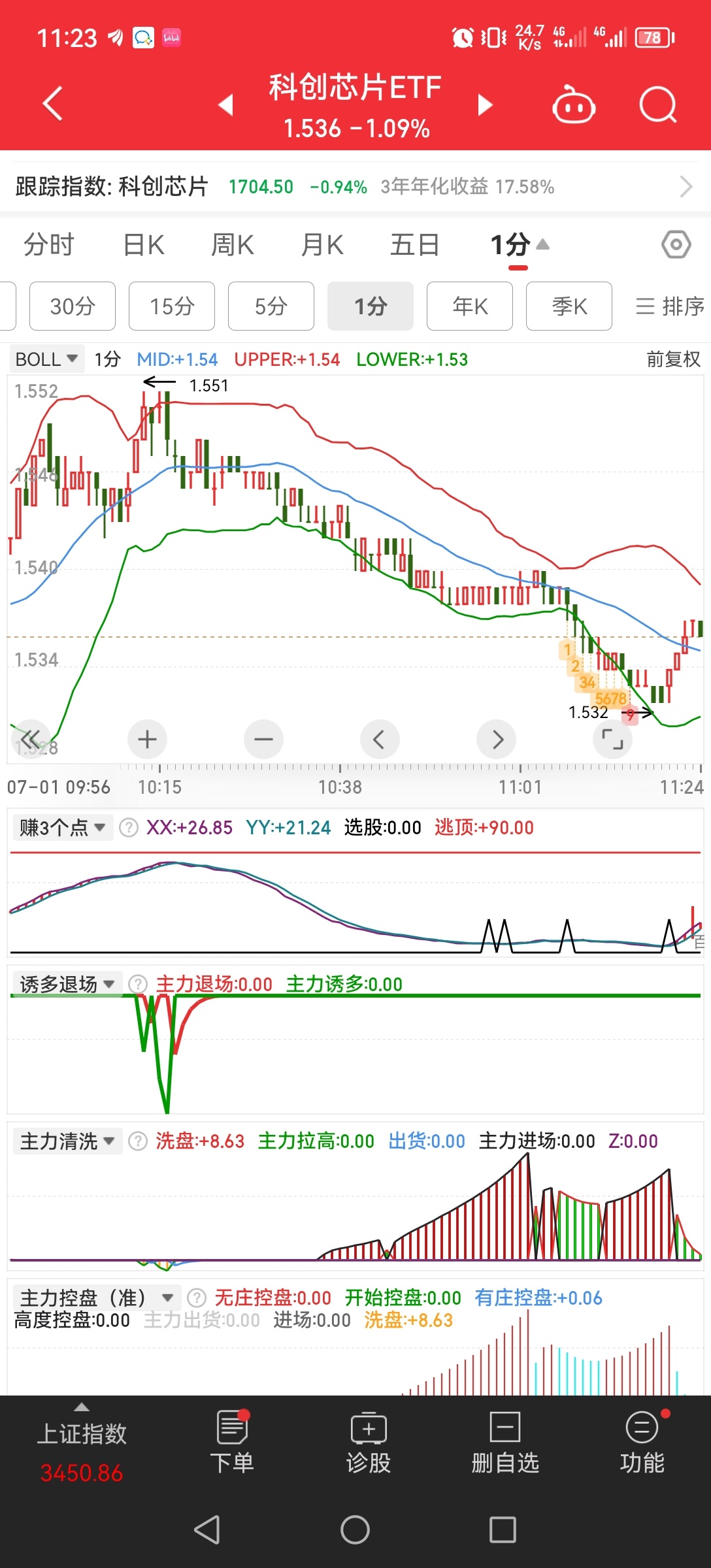Switch to the 日K tab
Screen dimensions: 711x1568
[x=144, y=246]
